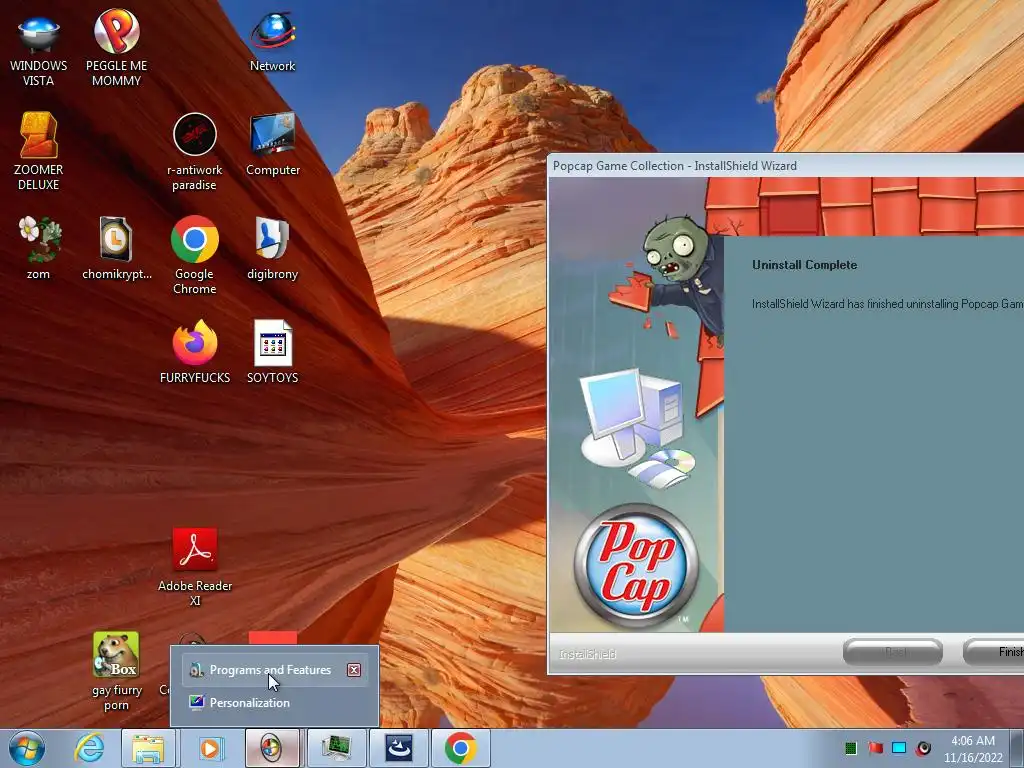1024x768 pixels.
Task: Select the beaver Box desktop icon
Action: 116,671
